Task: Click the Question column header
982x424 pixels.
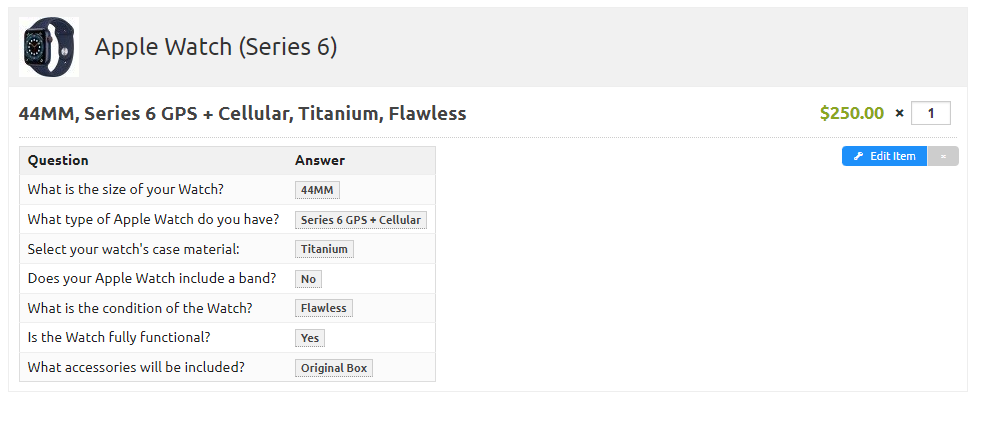Action: 58,160
